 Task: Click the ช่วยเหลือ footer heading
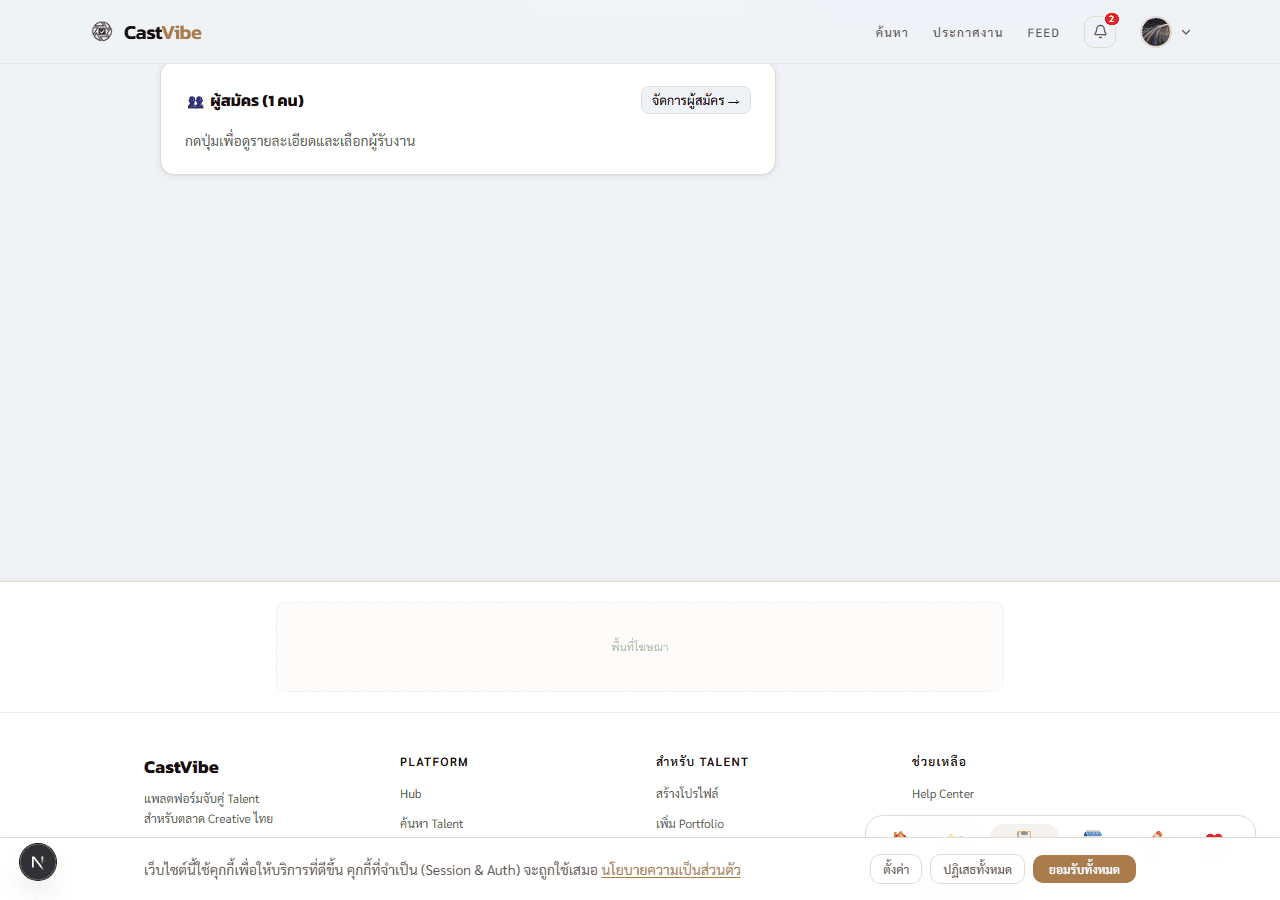tap(939, 762)
